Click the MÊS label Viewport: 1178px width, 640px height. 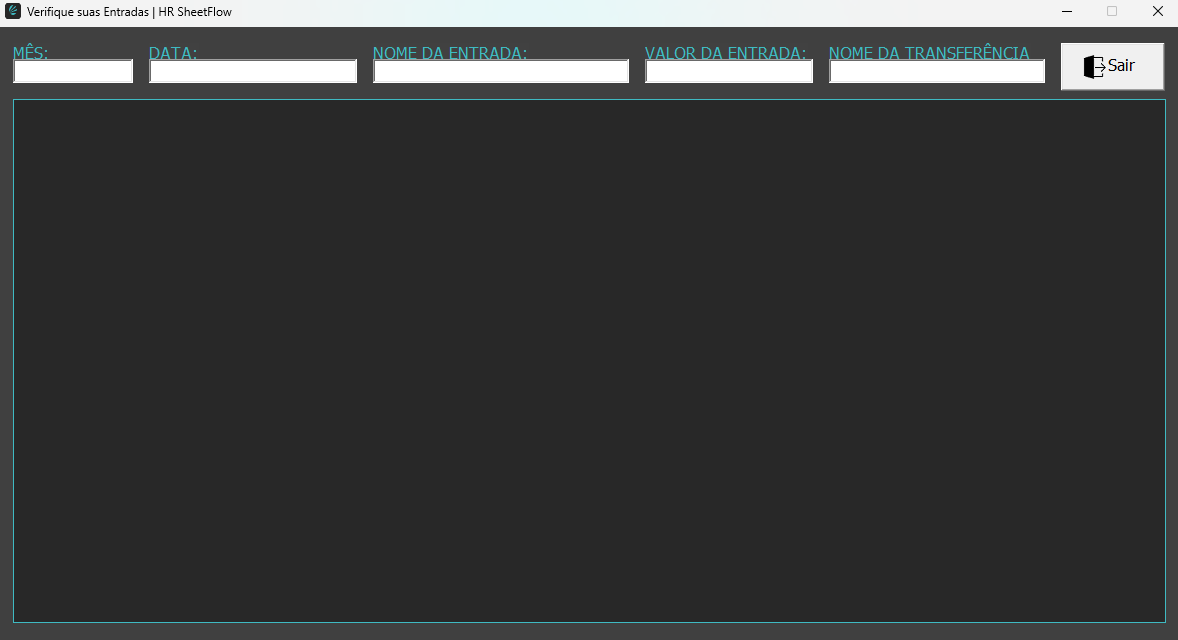[x=31, y=53]
